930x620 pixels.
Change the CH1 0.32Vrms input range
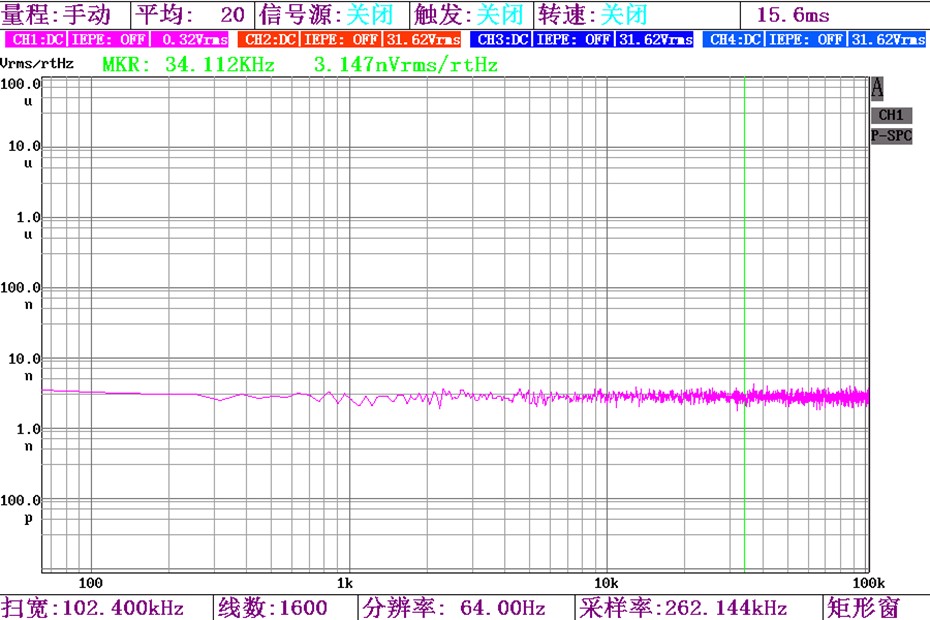[193, 40]
